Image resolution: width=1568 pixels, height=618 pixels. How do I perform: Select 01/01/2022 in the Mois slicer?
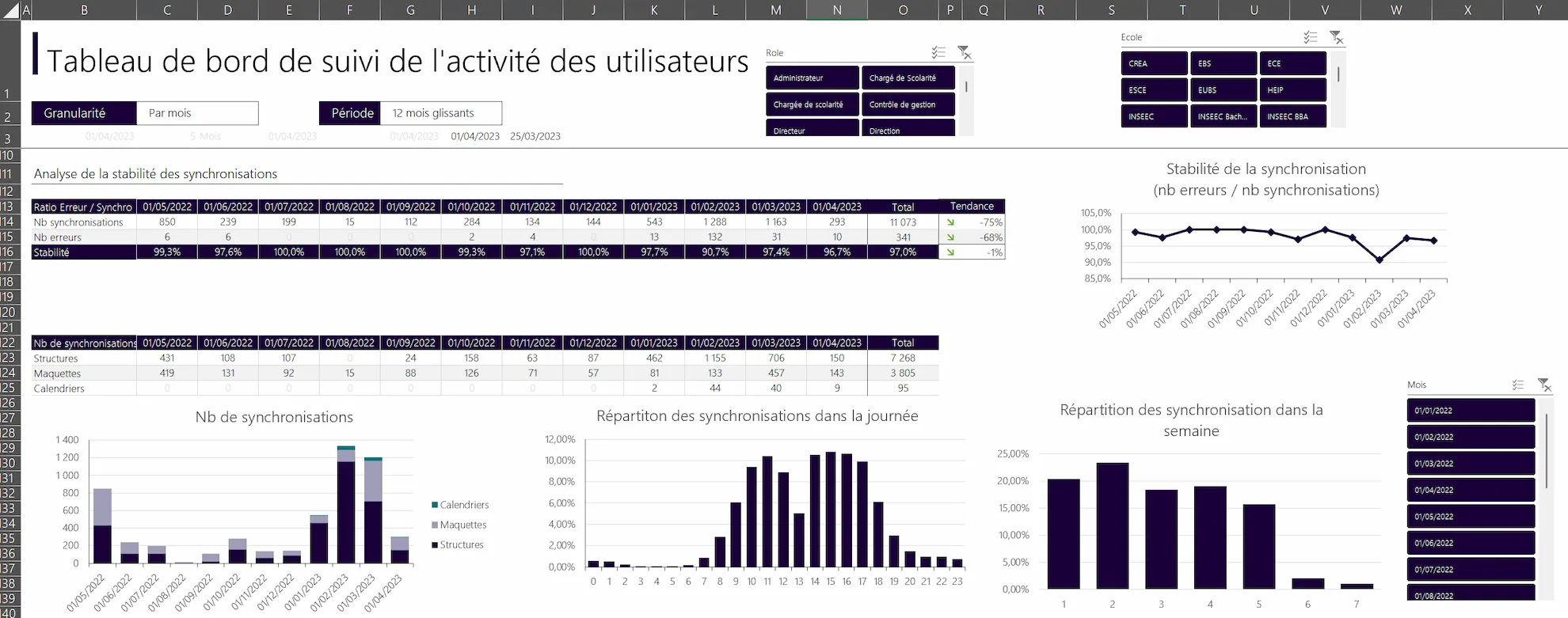[x=1471, y=411]
